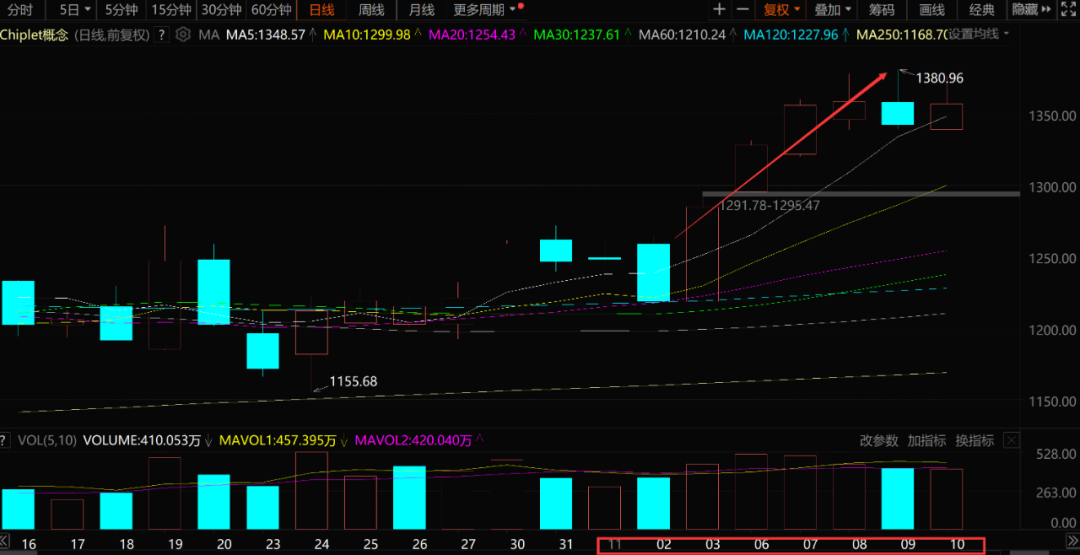Zoom out chart with minus icon
Image resolution: width=1080 pixels, height=555 pixels.
click(742, 10)
